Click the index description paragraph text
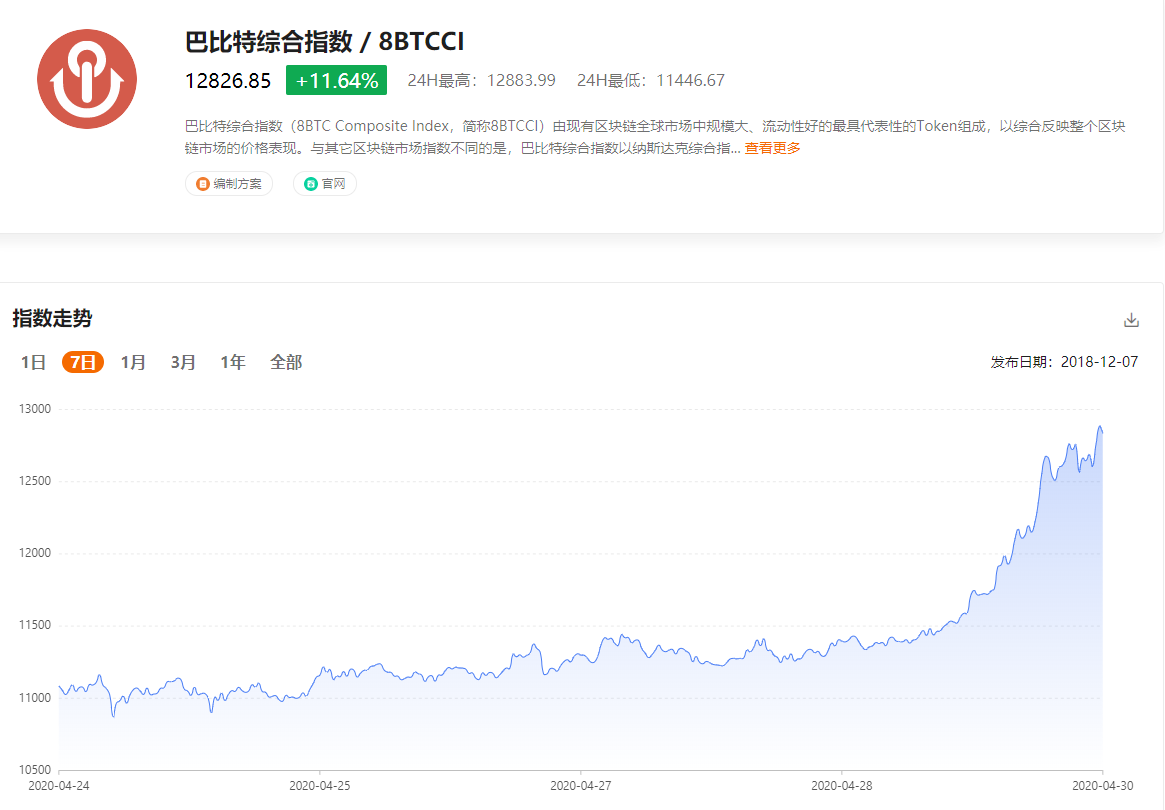The width and height of the screenshot is (1165, 810). point(655,137)
